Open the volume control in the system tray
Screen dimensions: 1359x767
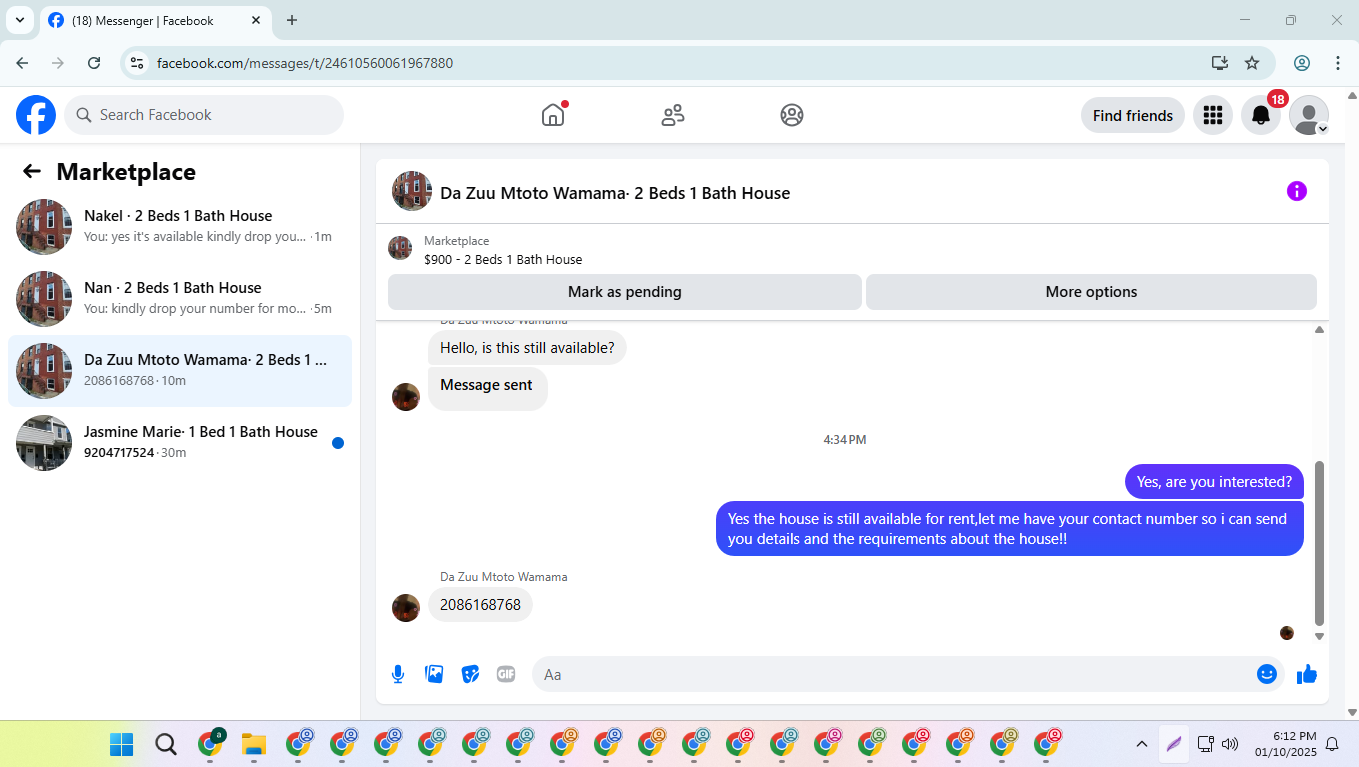(x=1230, y=744)
